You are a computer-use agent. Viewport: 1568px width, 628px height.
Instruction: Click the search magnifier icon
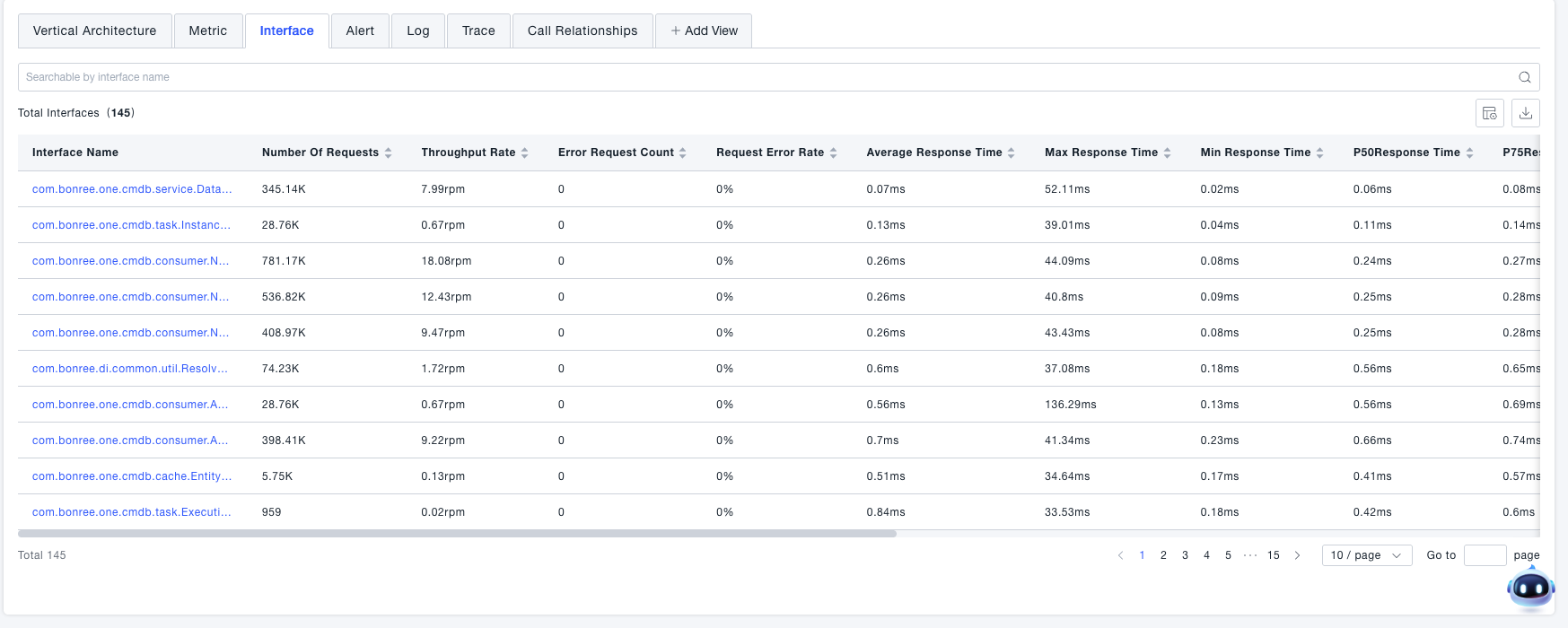coord(1524,77)
